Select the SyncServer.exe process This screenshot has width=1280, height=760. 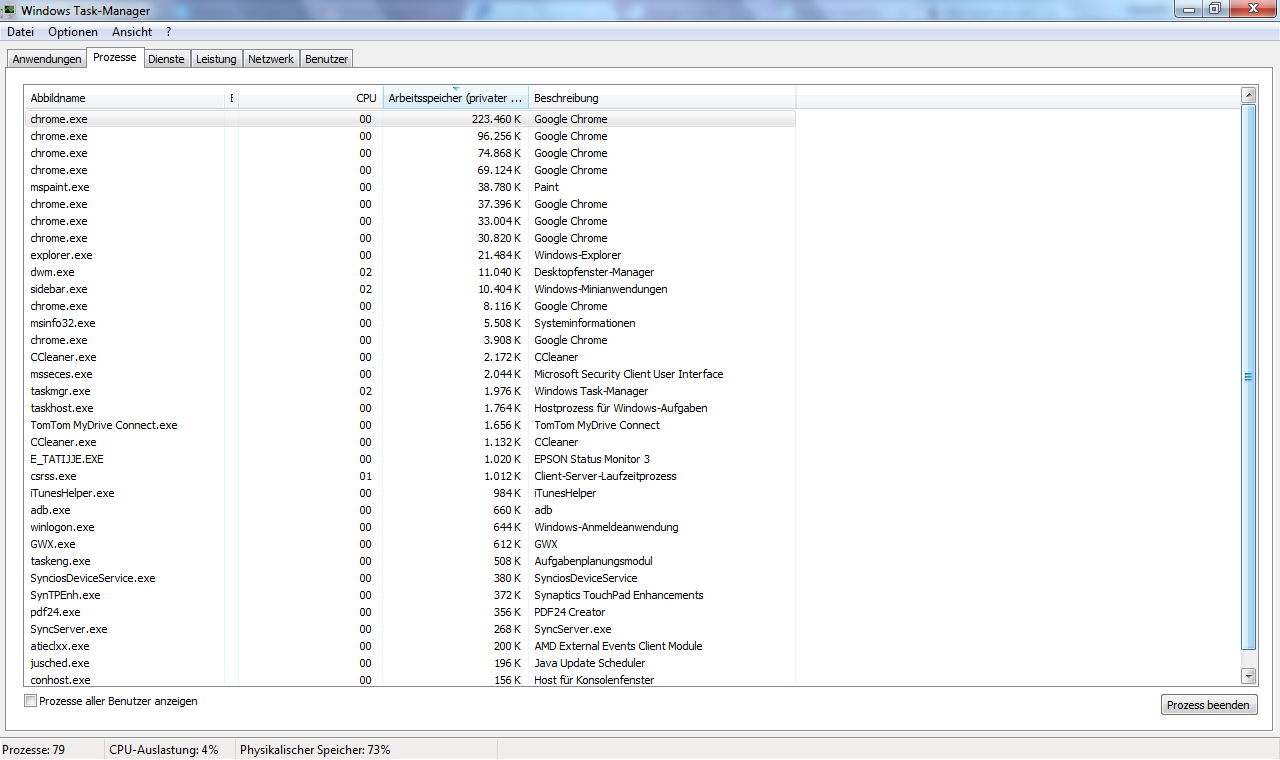pyautogui.click(x=410, y=629)
